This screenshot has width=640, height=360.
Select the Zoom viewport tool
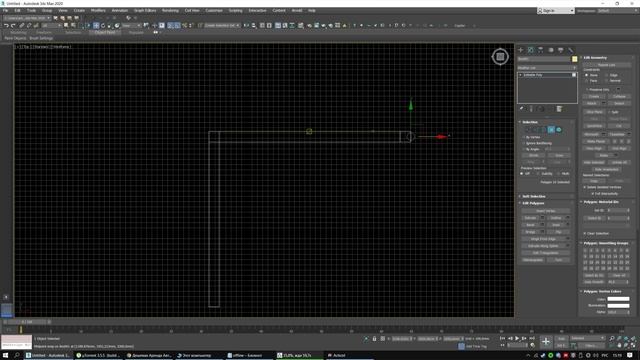click(x=611, y=338)
